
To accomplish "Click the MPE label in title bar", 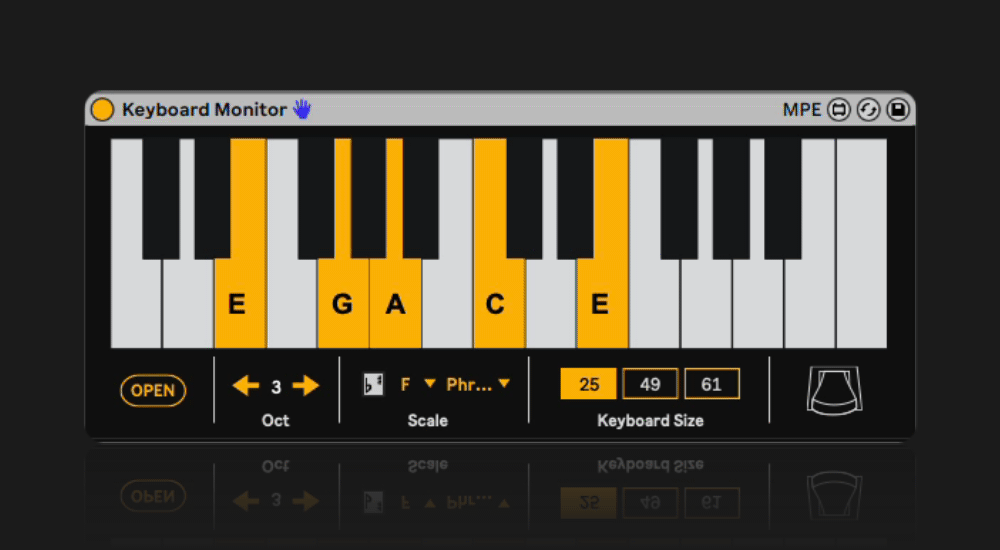I will (x=801, y=110).
